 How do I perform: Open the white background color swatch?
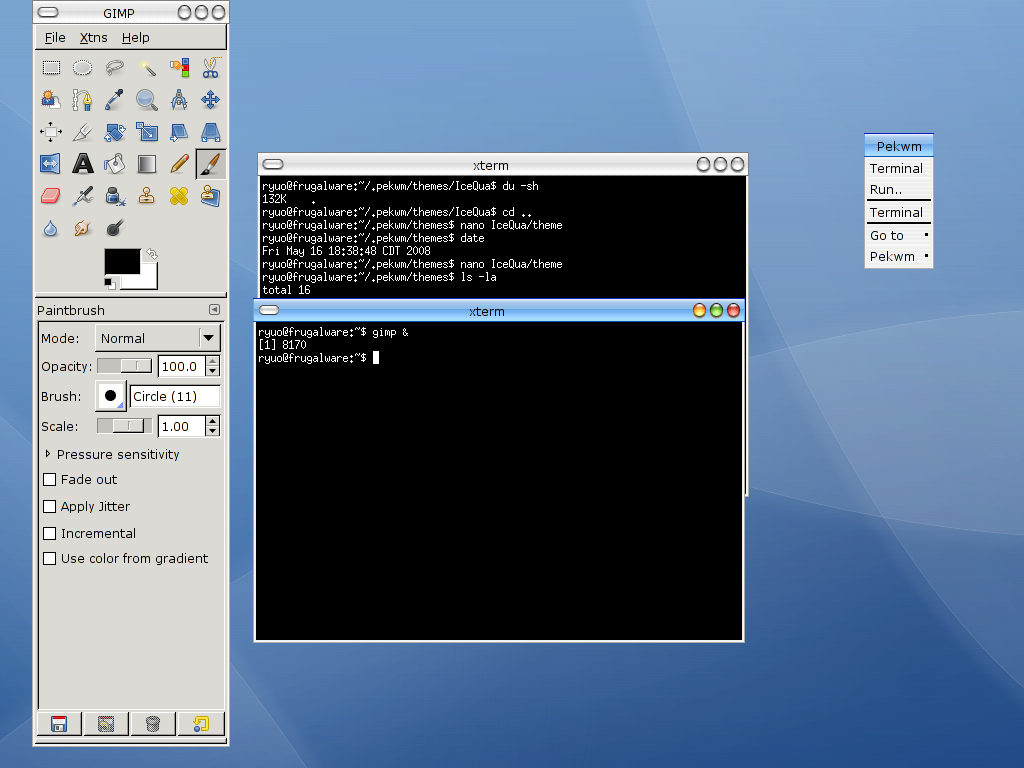coord(148,281)
